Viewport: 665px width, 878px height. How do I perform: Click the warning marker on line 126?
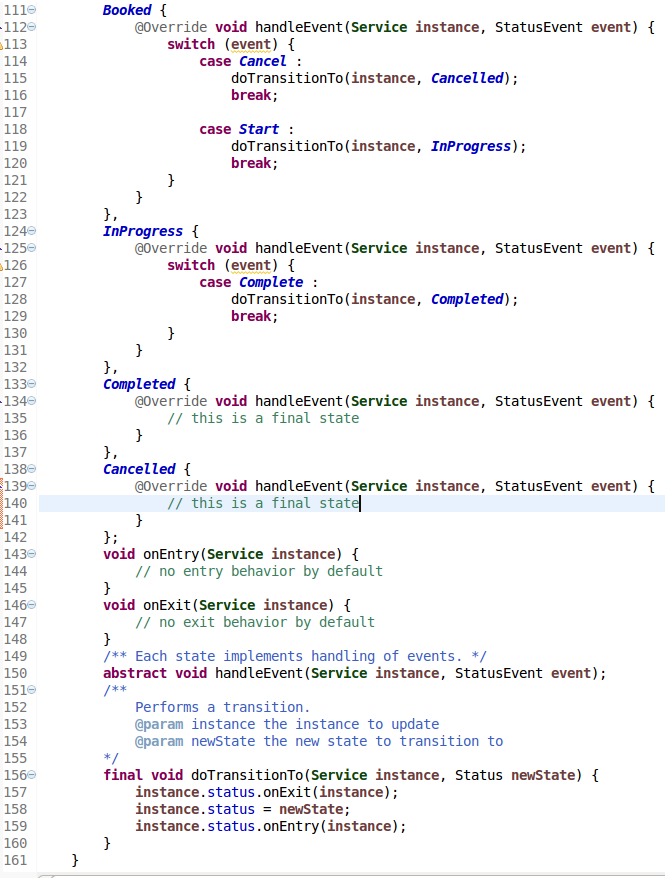(x=2, y=265)
